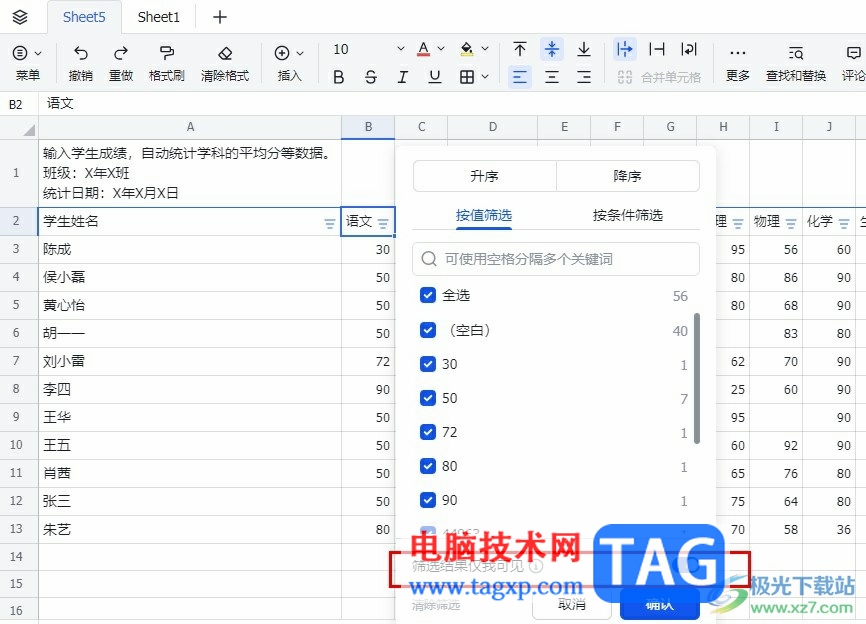This screenshot has height=624, width=866.
Task: Open the comments icon
Action: point(853,53)
